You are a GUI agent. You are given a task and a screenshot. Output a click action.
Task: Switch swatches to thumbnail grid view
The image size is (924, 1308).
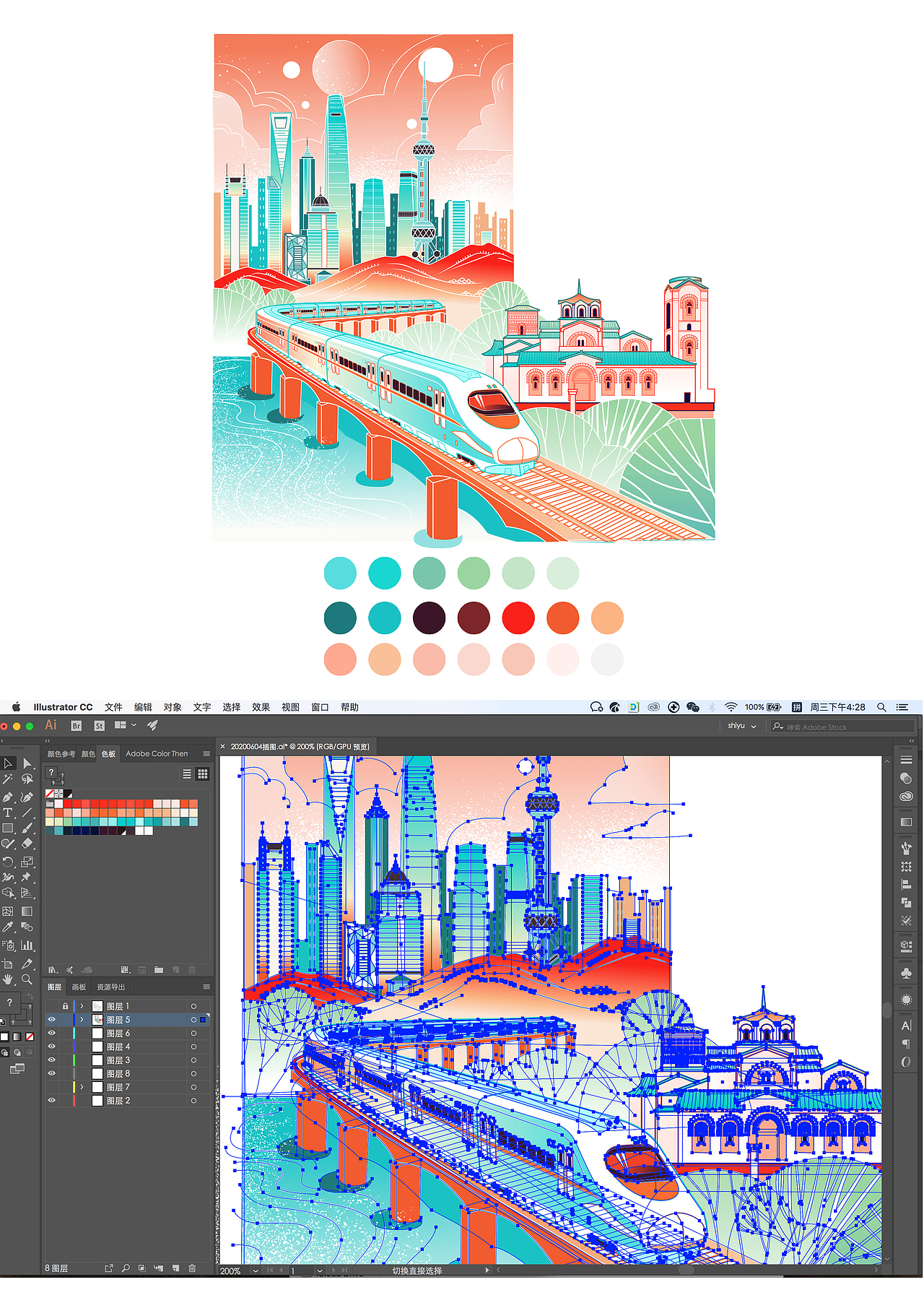pyautogui.click(x=203, y=774)
